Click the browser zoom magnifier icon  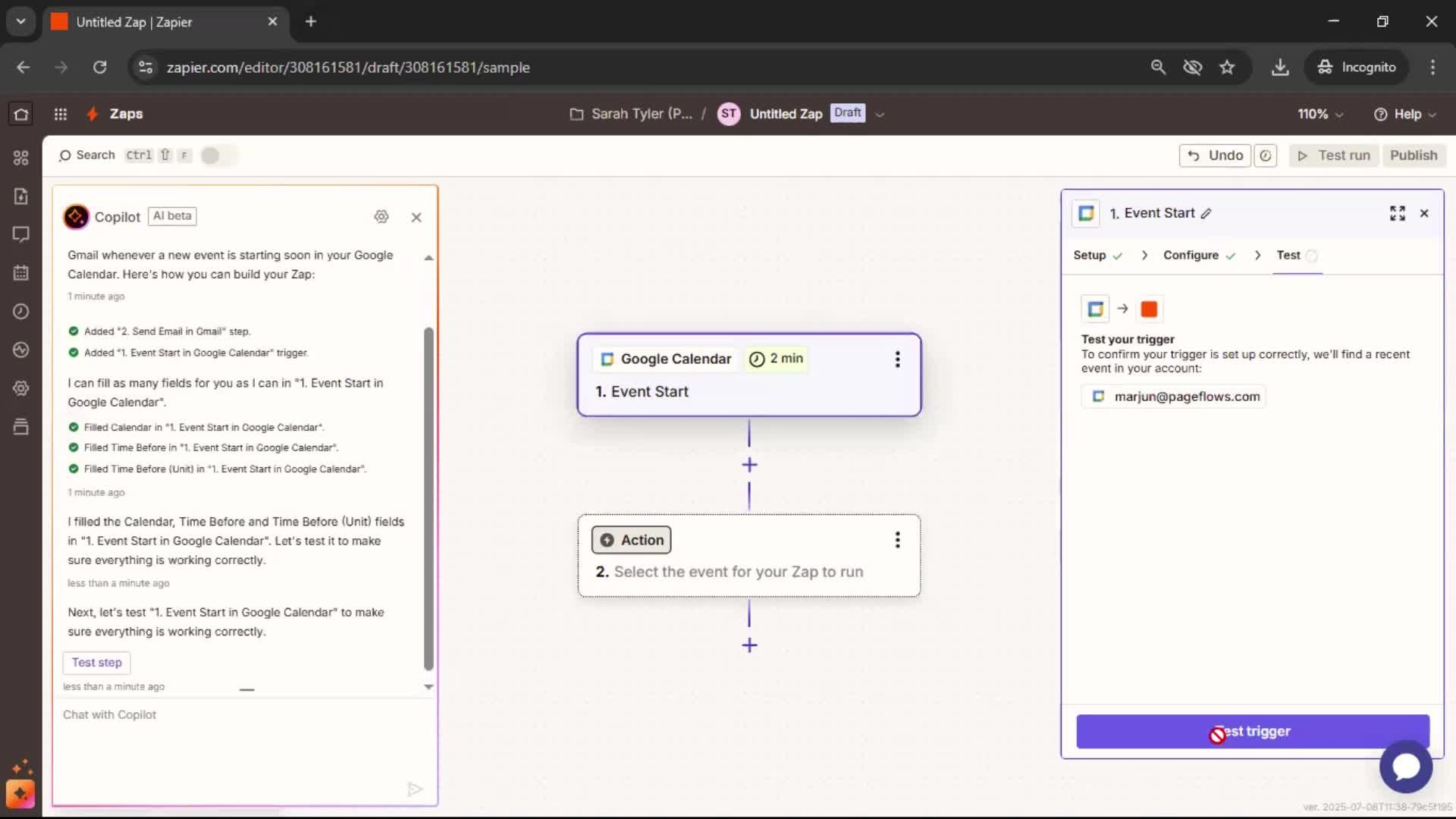(x=1158, y=67)
